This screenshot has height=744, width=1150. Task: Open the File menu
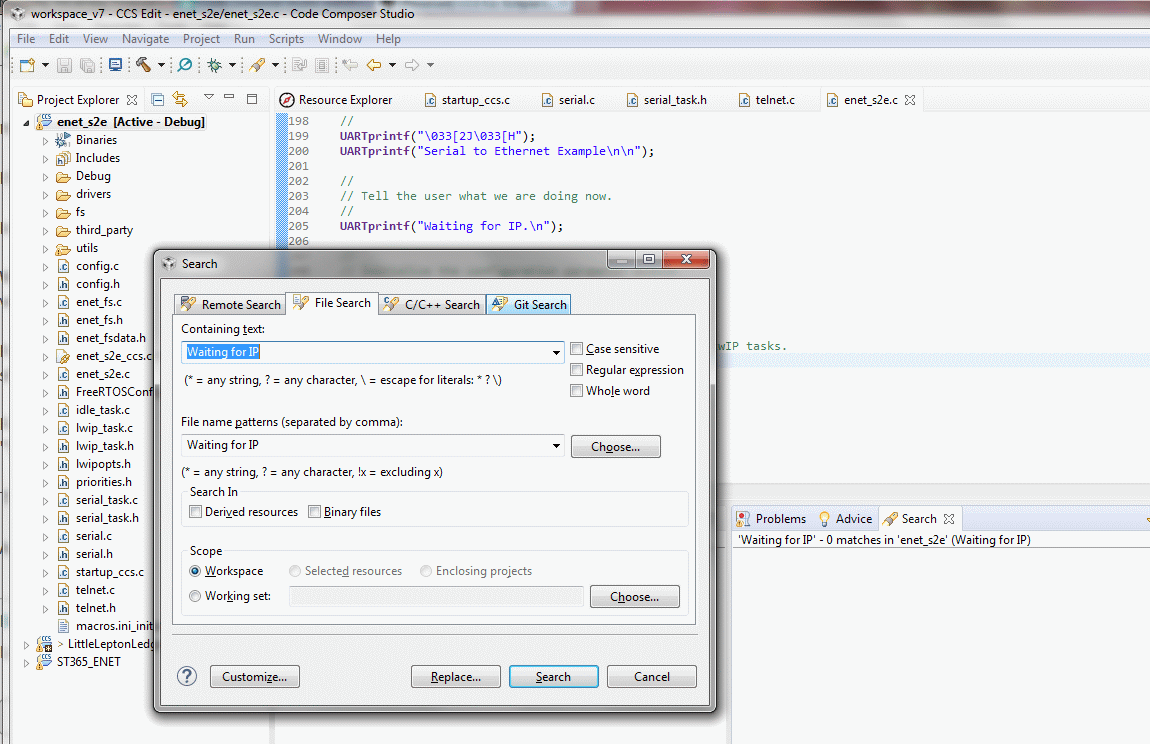click(26, 39)
